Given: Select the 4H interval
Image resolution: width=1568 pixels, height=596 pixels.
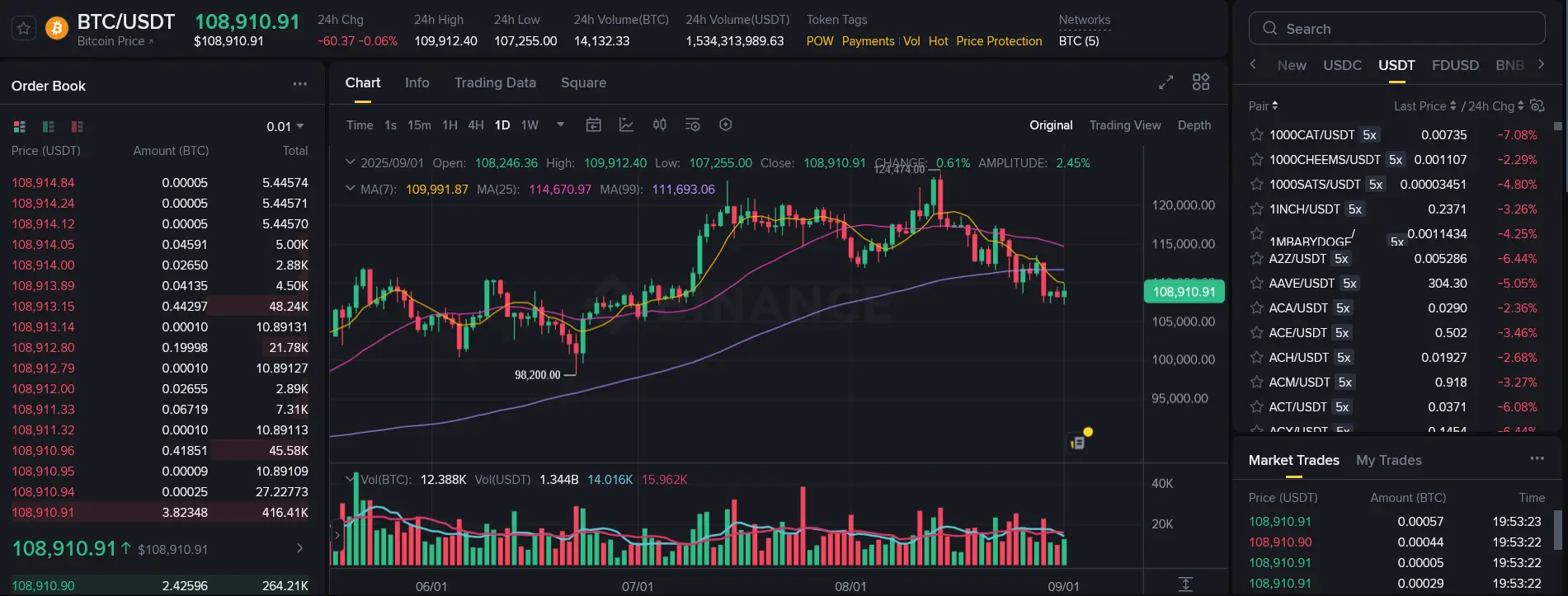Looking at the screenshot, I should (476, 125).
